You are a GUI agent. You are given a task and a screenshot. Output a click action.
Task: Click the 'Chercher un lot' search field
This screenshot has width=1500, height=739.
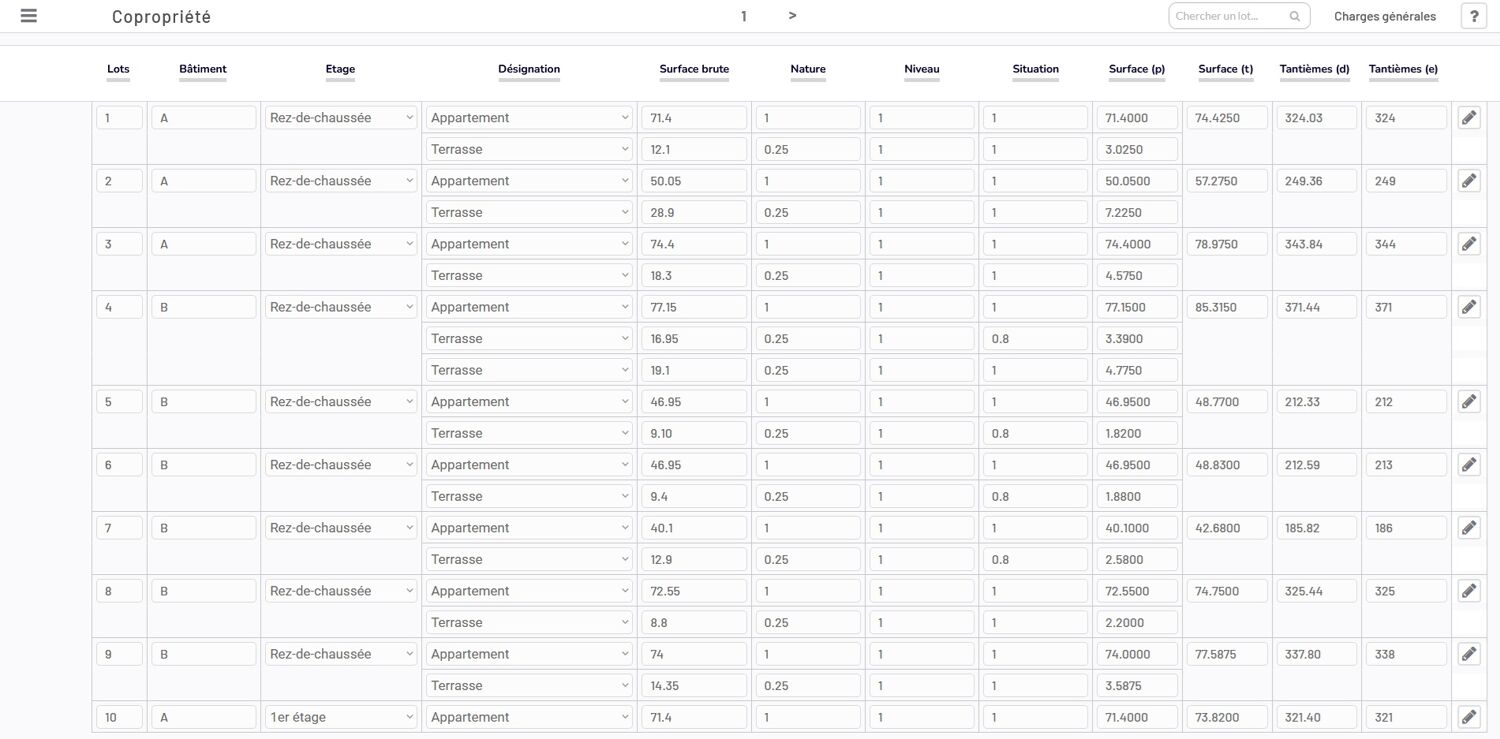coord(1229,16)
